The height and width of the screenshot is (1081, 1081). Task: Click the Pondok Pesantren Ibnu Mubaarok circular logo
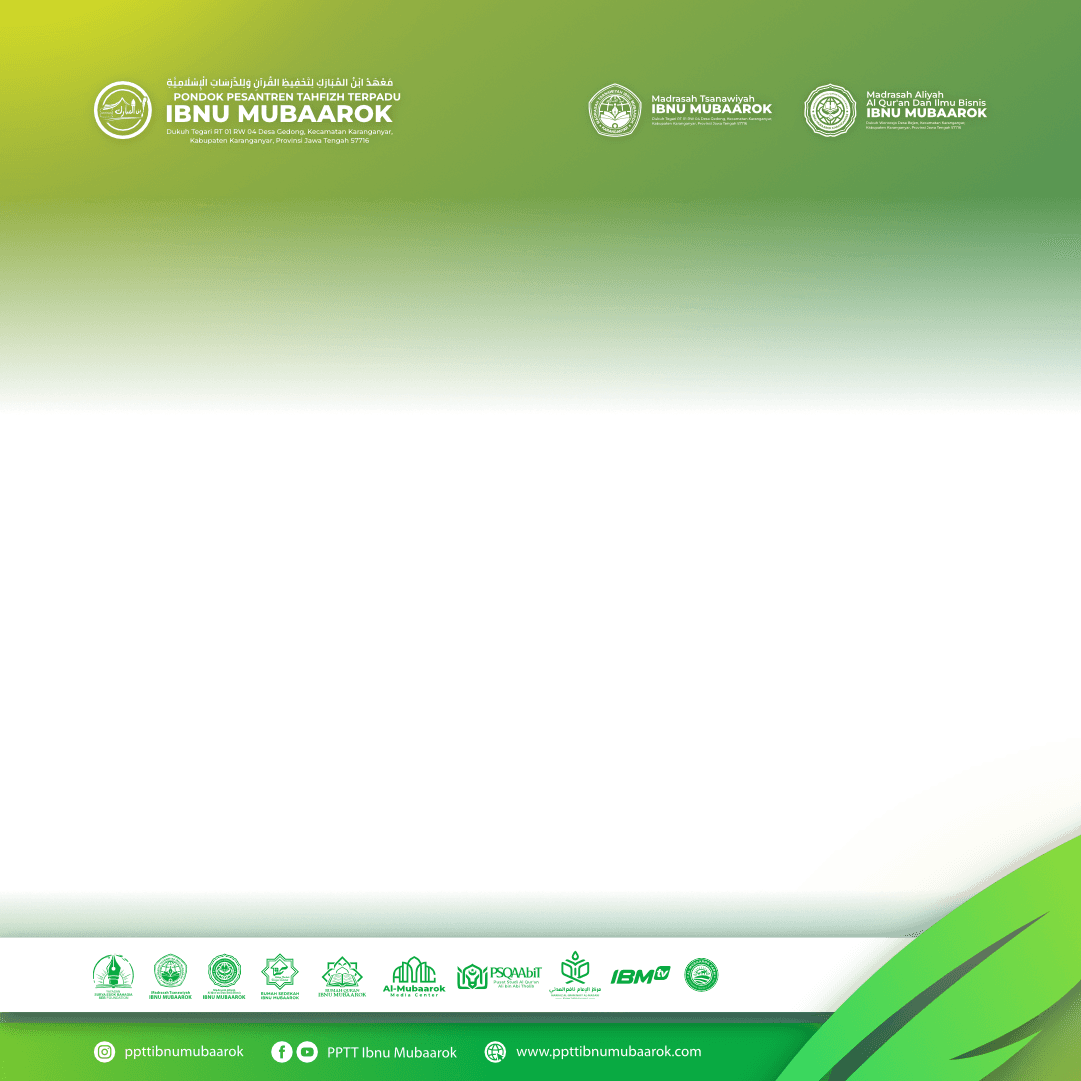pos(123,110)
